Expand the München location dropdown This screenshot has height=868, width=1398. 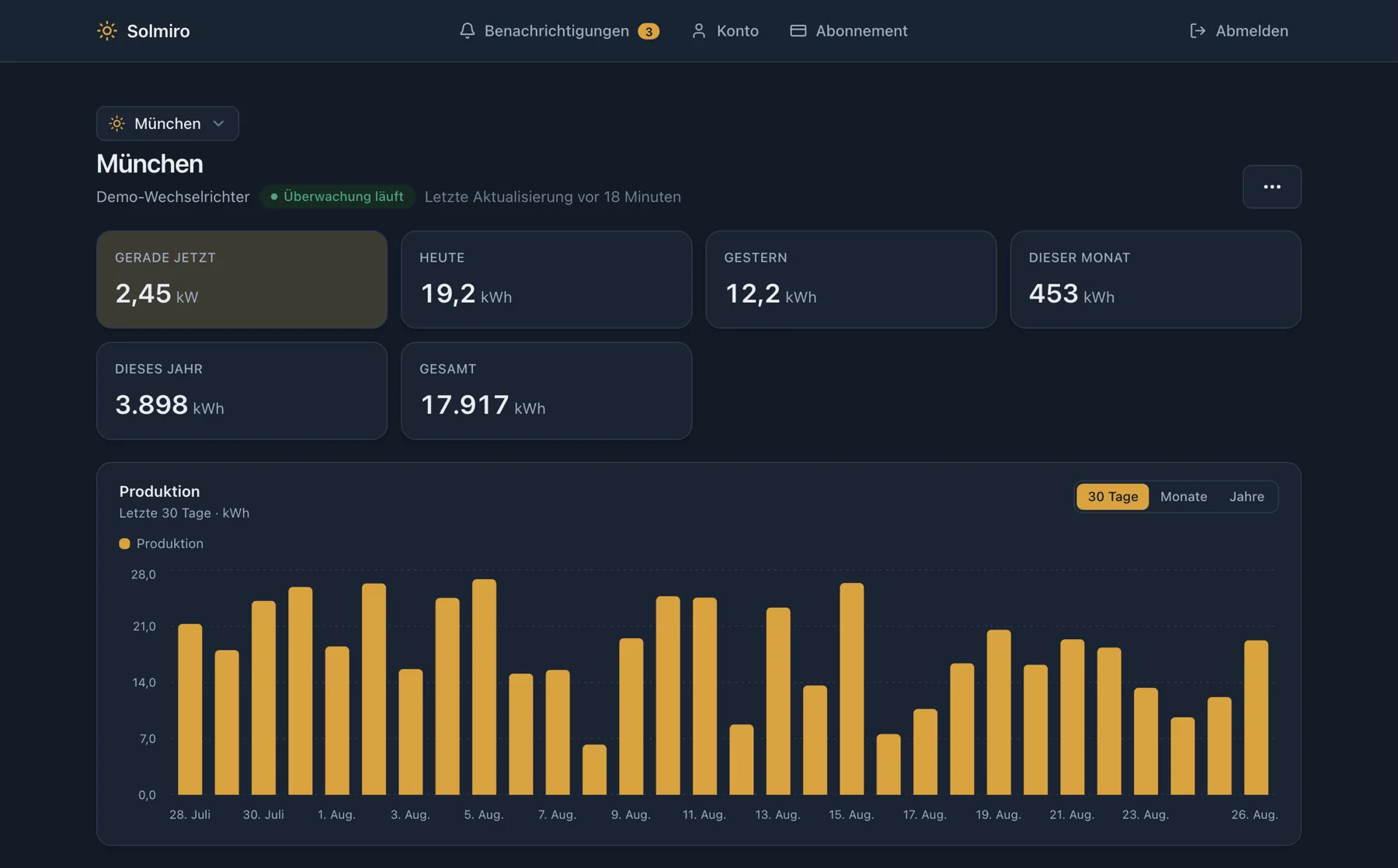click(x=168, y=123)
